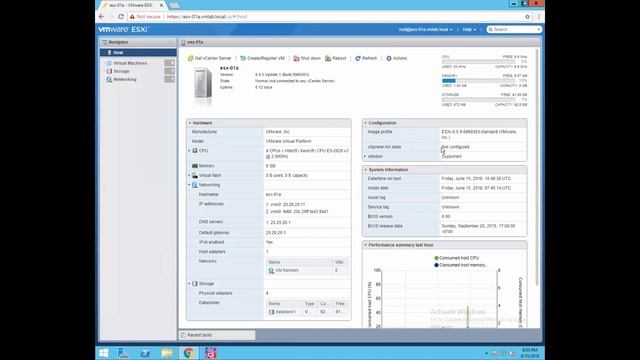The height and width of the screenshot is (360, 640).
Task: Collapse the Networking hardware section
Action: click(x=189, y=185)
